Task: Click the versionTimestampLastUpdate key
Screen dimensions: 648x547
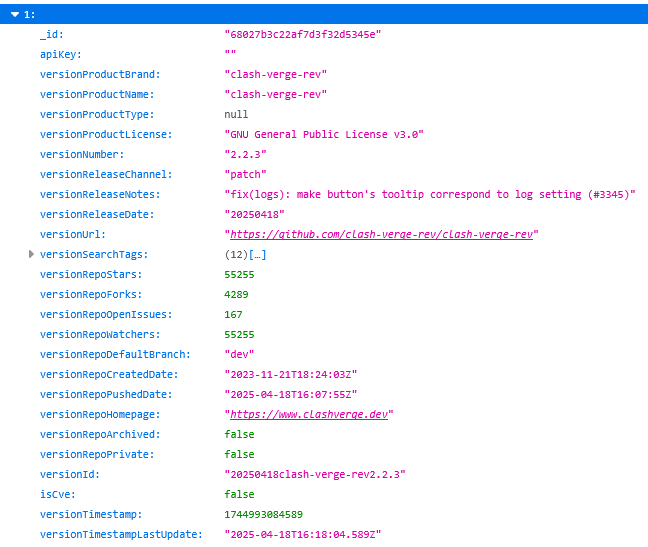Action: [x=121, y=535]
